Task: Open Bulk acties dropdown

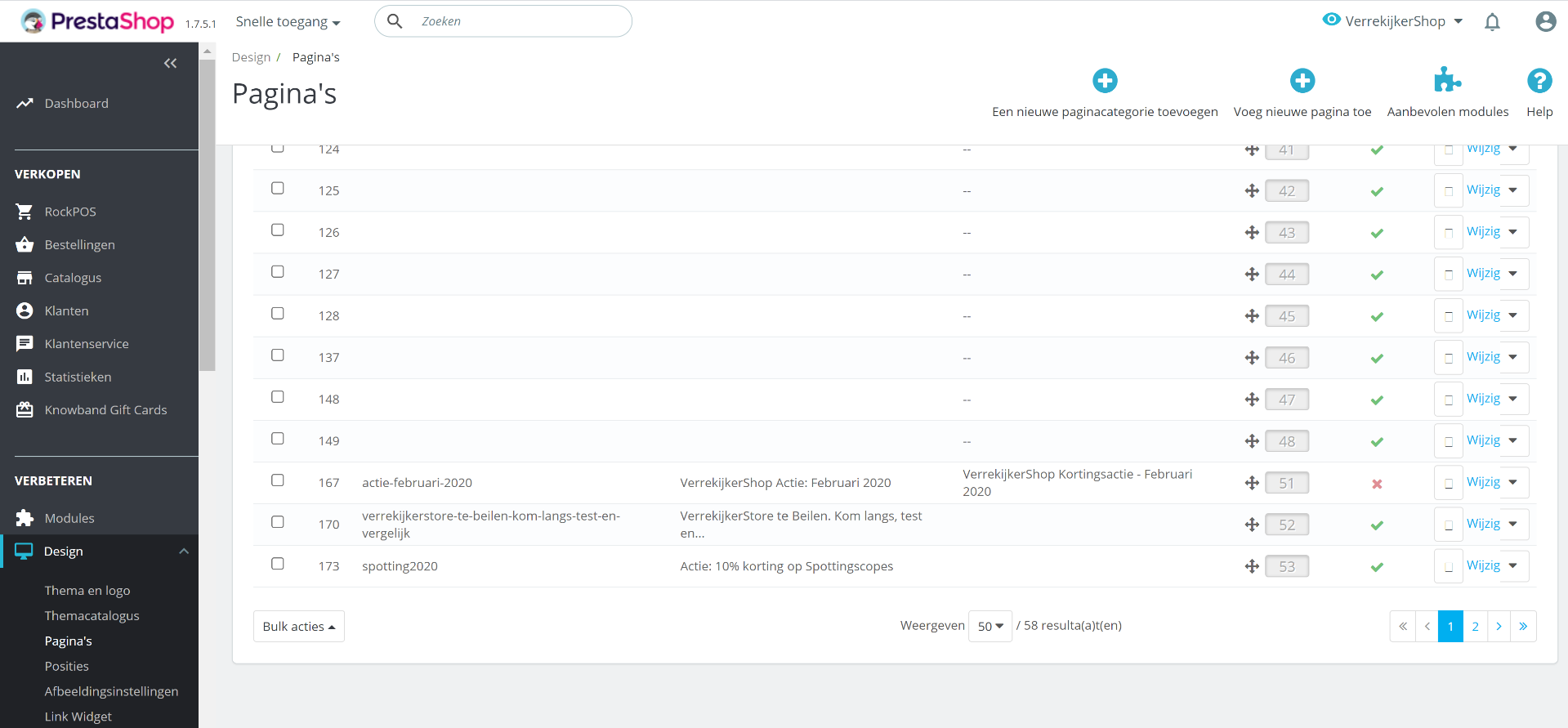Action: pyautogui.click(x=299, y=627)
